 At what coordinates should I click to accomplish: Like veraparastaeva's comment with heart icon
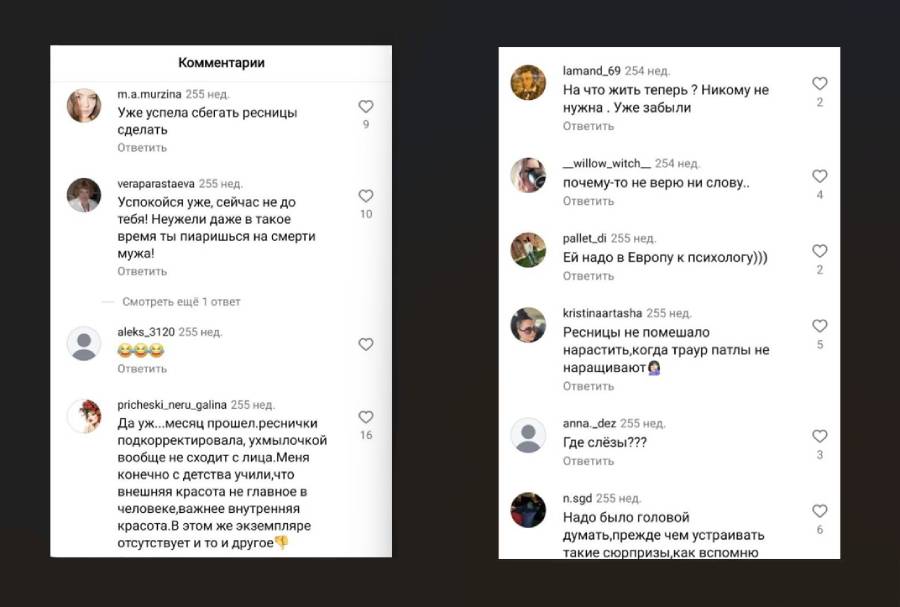pyautogui.click(x=366, y=196)
